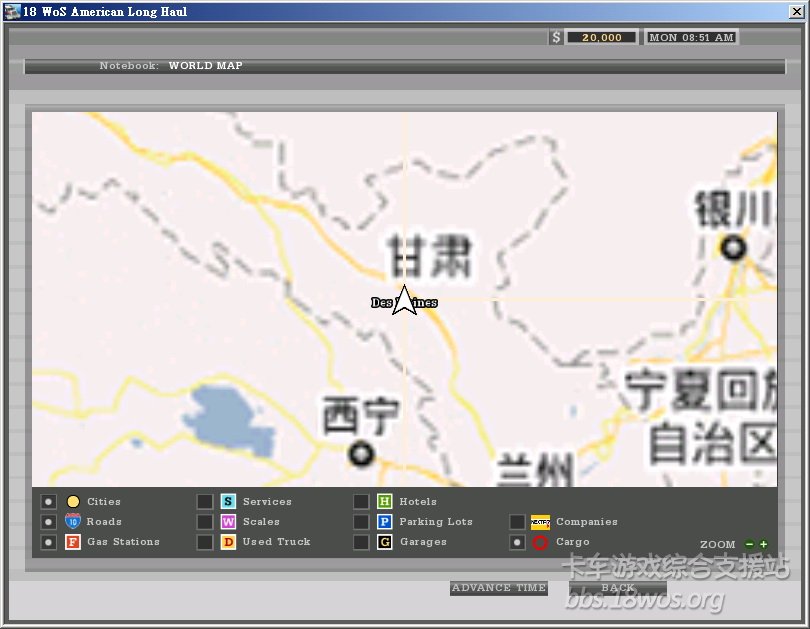Close the game window
Screen dimensions: 810x629
[797, 11]
